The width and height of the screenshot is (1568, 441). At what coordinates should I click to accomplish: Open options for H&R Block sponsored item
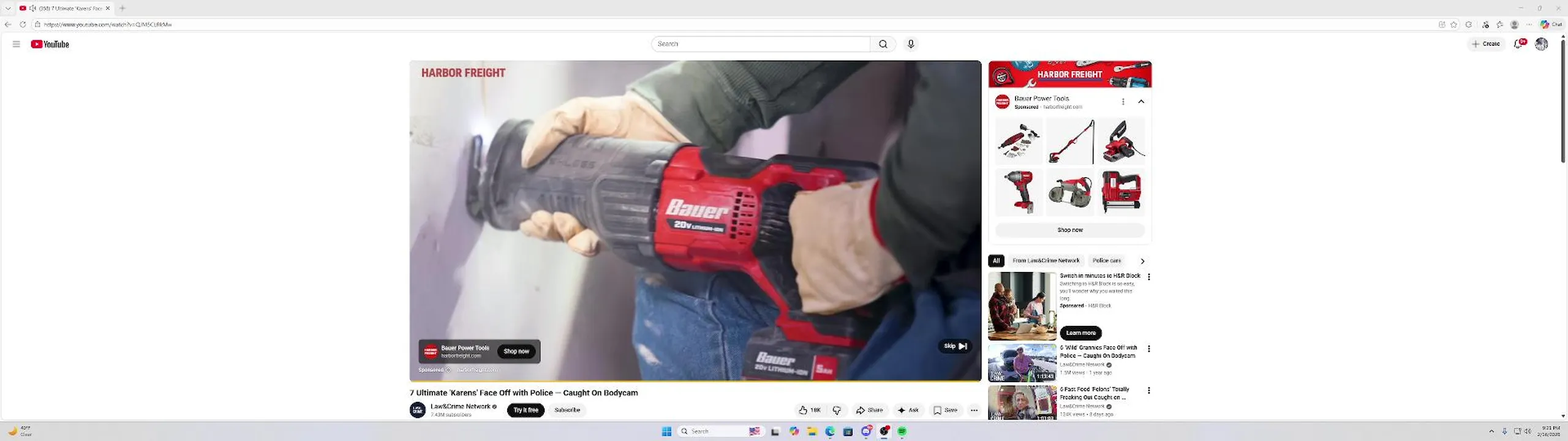pos(1149,277)
